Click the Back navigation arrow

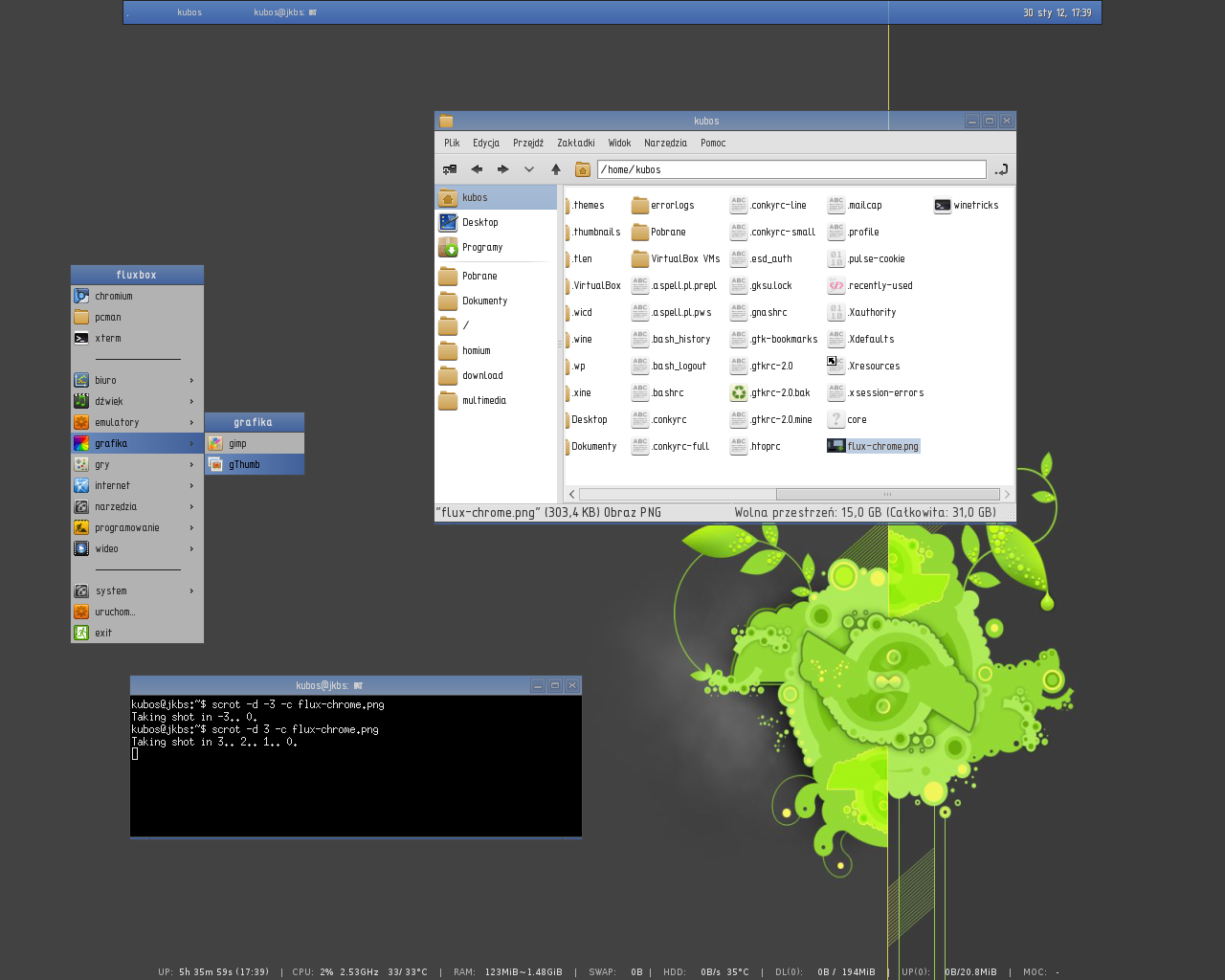(x=477, y=169)
